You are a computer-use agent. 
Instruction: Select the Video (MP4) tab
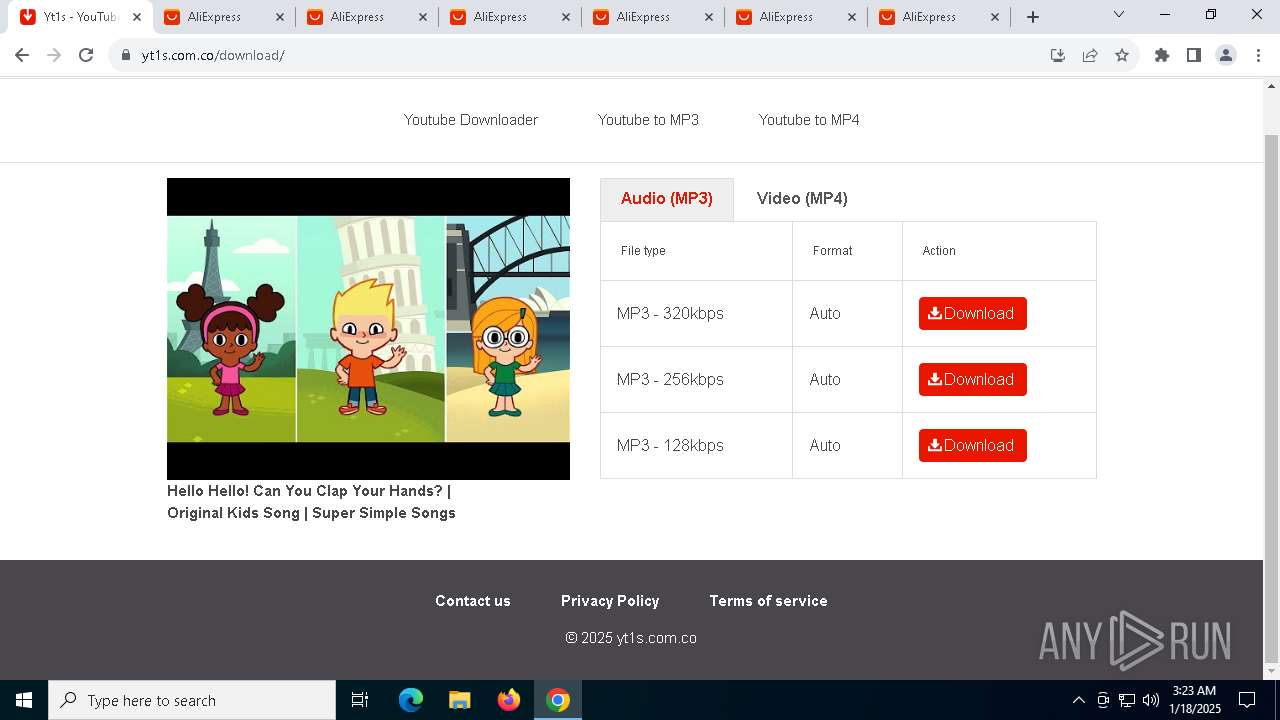tap(802, 198)
